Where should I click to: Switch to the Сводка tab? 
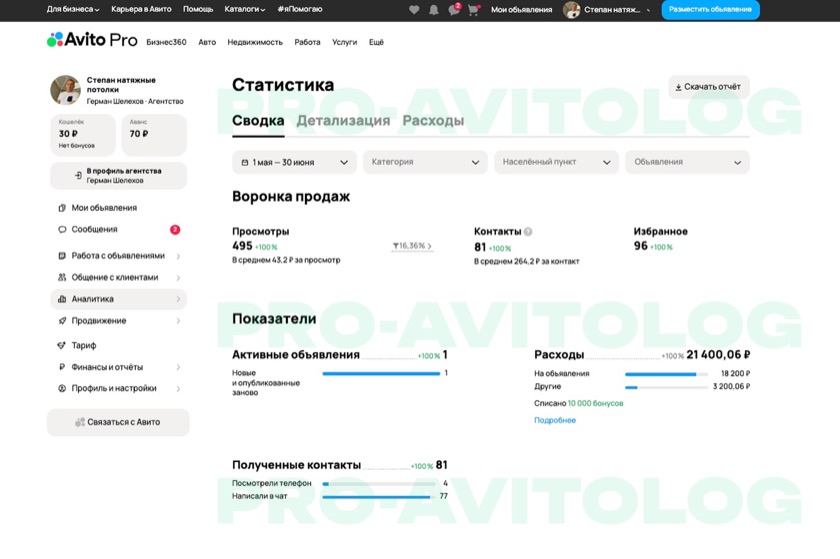tap(258, 121)
